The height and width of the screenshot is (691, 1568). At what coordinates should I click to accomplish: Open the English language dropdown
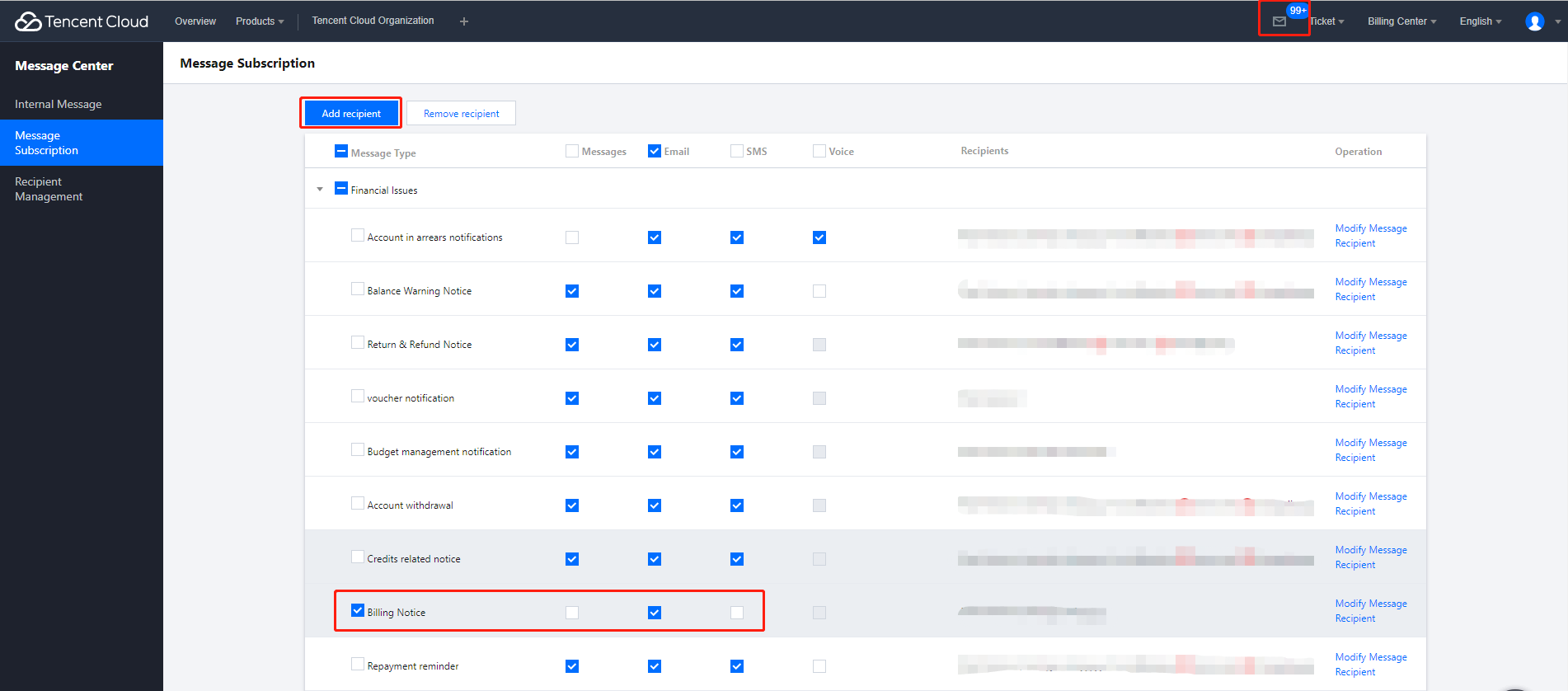[x=1480, y=21]
